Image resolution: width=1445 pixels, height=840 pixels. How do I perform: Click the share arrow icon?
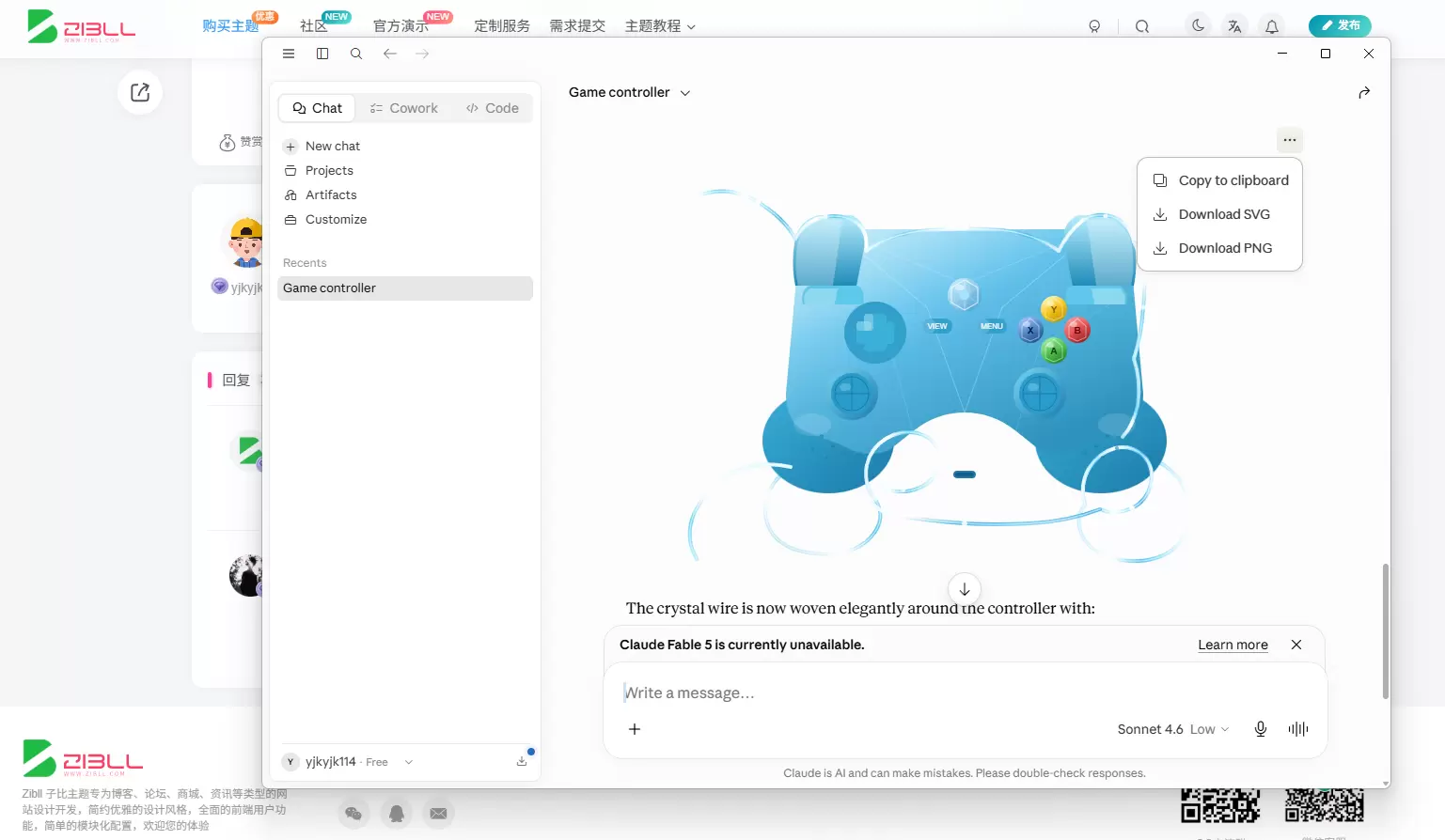pos(1364,92)
